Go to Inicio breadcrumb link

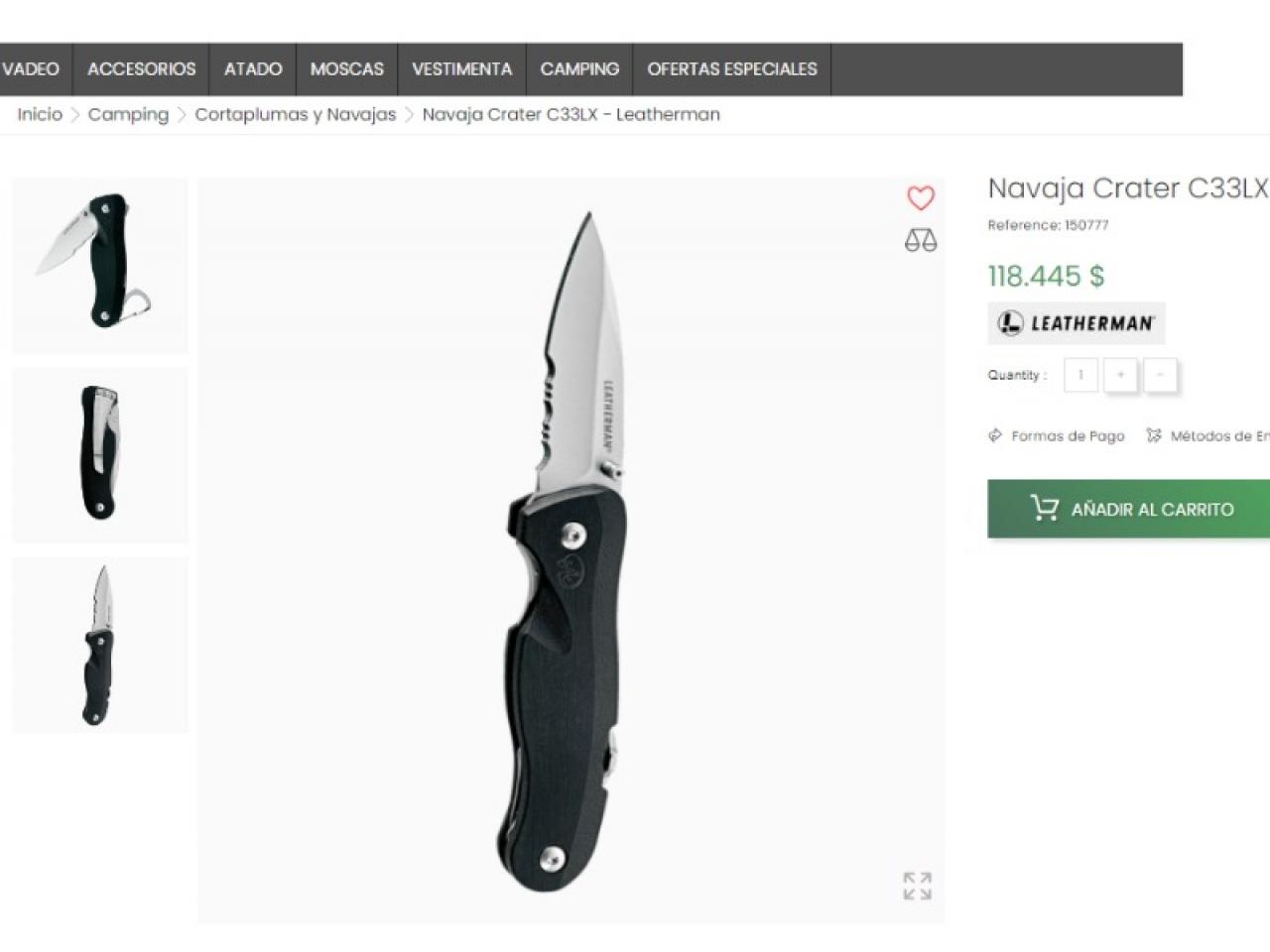[x=40, y=114]
